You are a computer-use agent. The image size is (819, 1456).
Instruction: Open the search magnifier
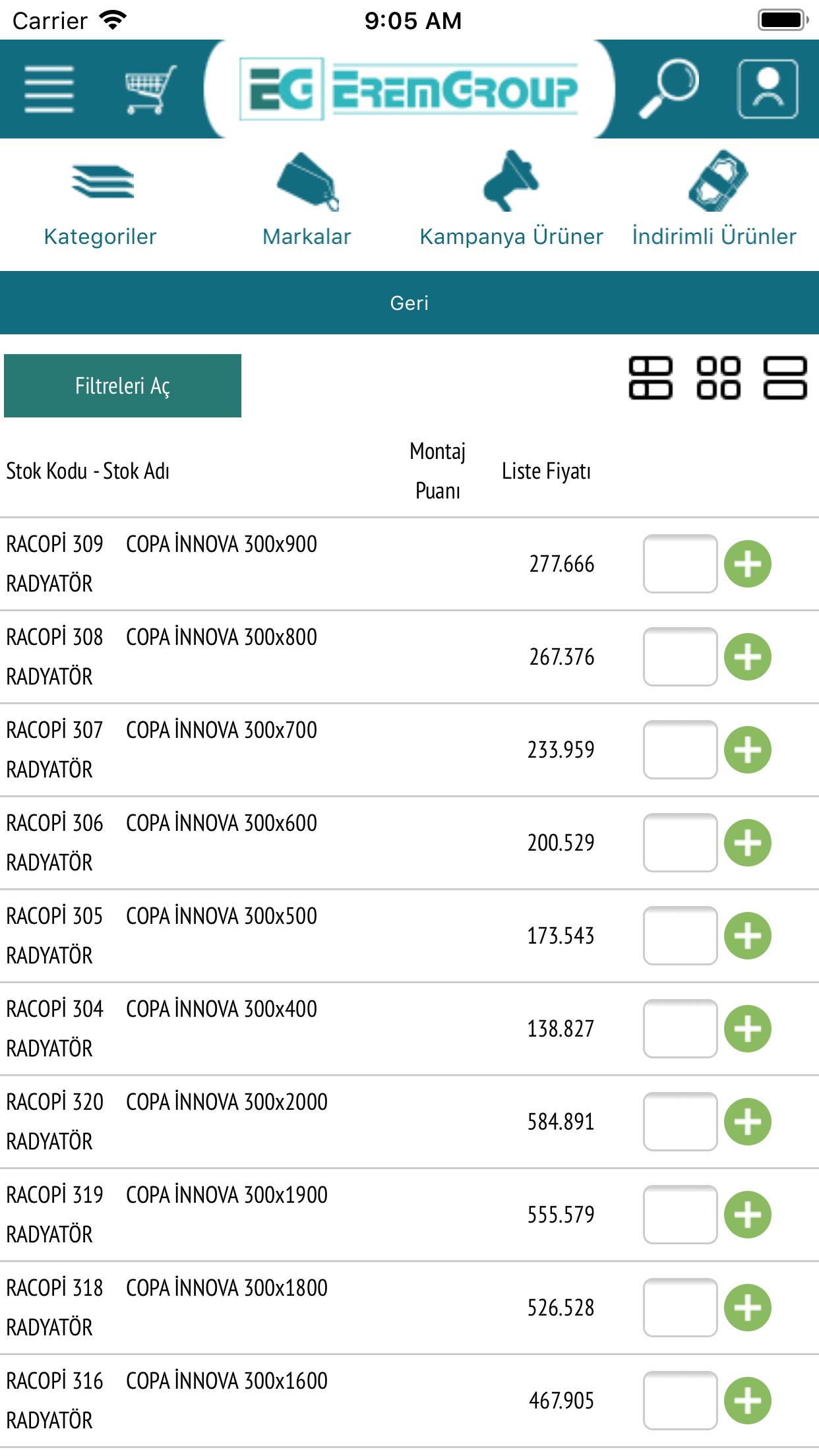[x=668, y=89]
